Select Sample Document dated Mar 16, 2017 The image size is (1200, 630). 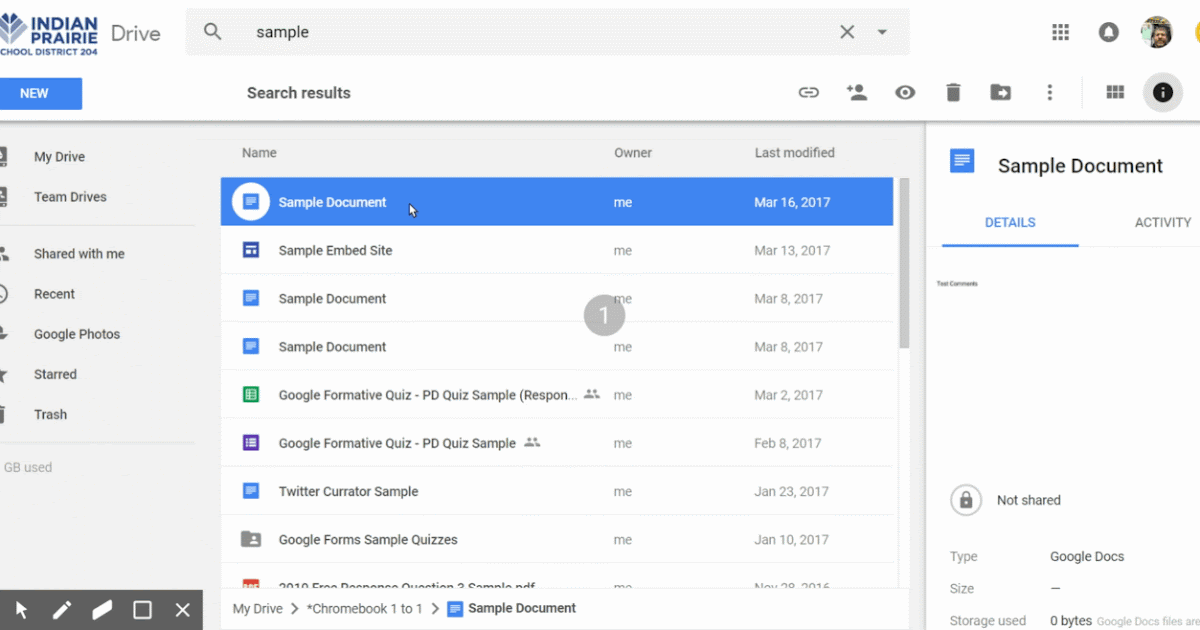tap(557, 202)
